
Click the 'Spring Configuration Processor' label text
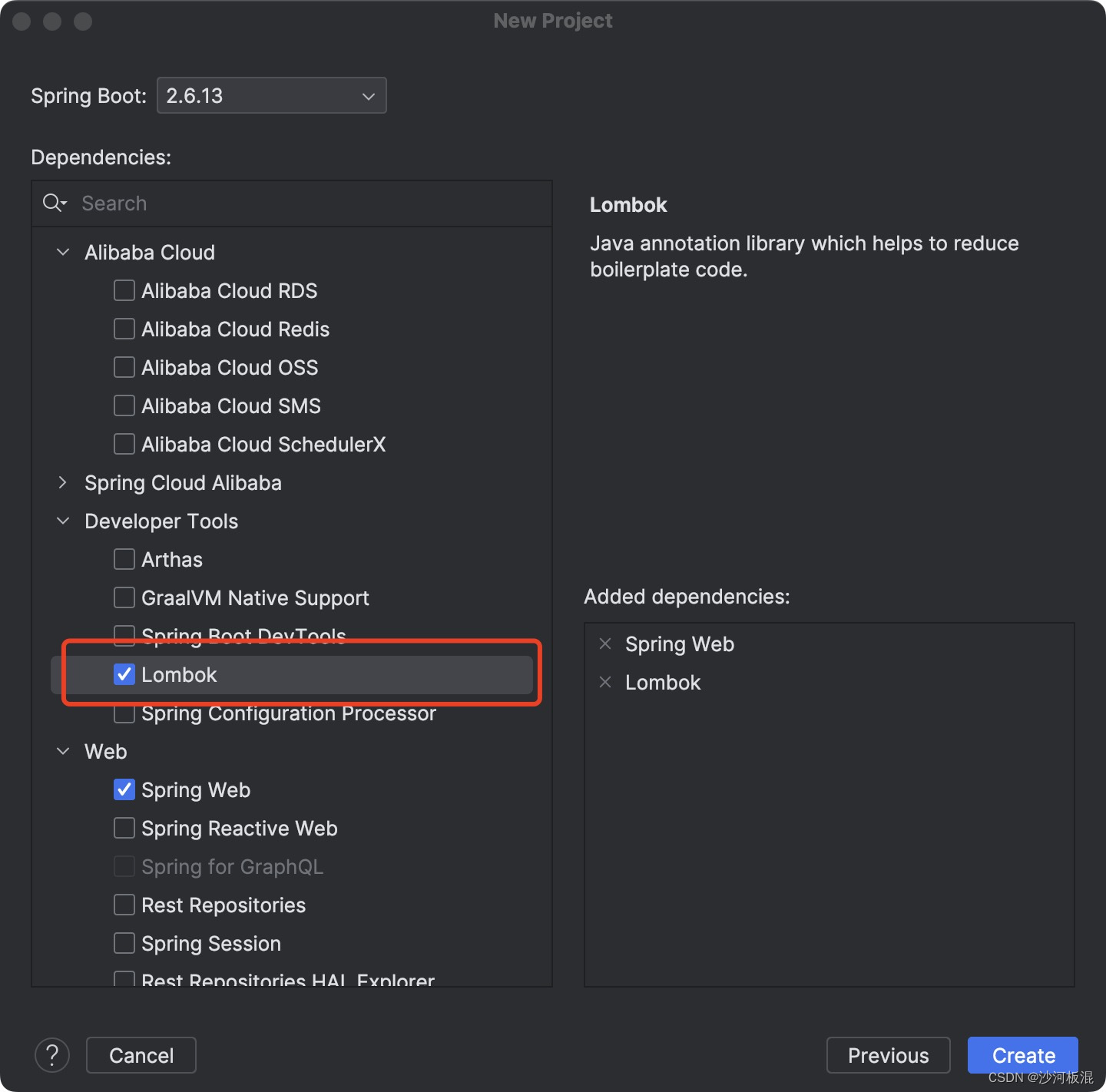[289, 715]
